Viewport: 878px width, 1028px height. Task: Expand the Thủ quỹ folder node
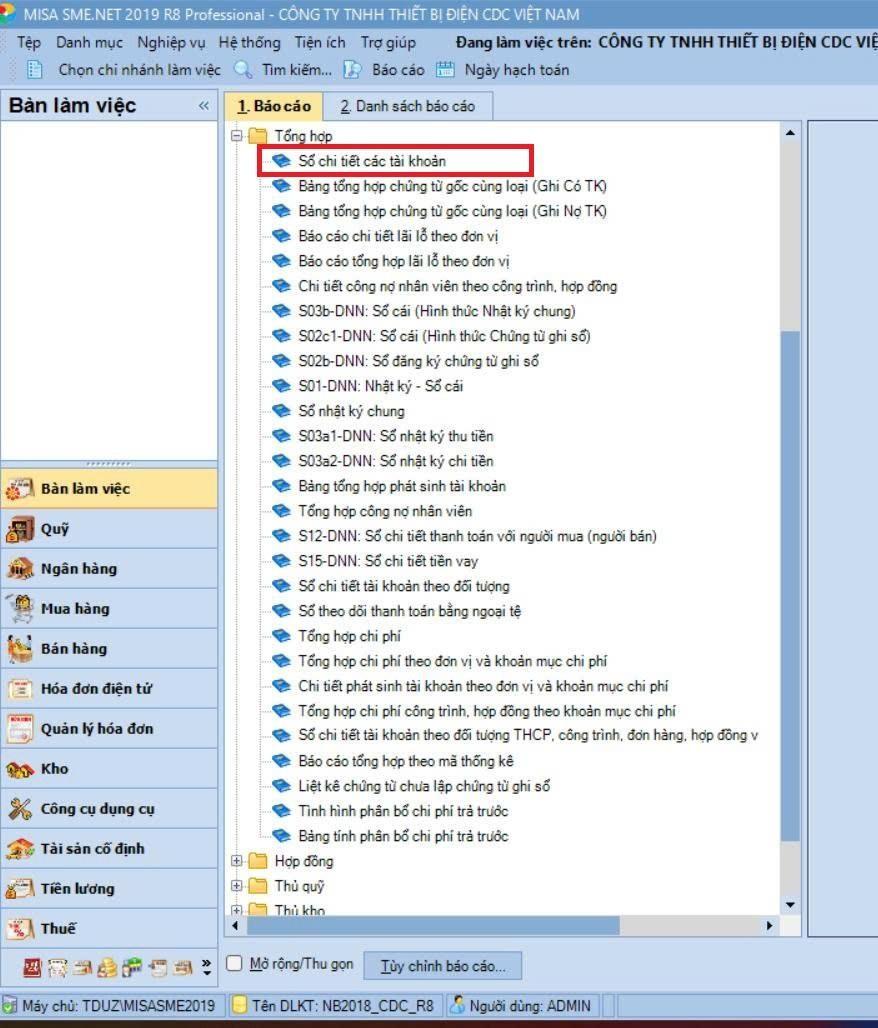tap(237, 886)
